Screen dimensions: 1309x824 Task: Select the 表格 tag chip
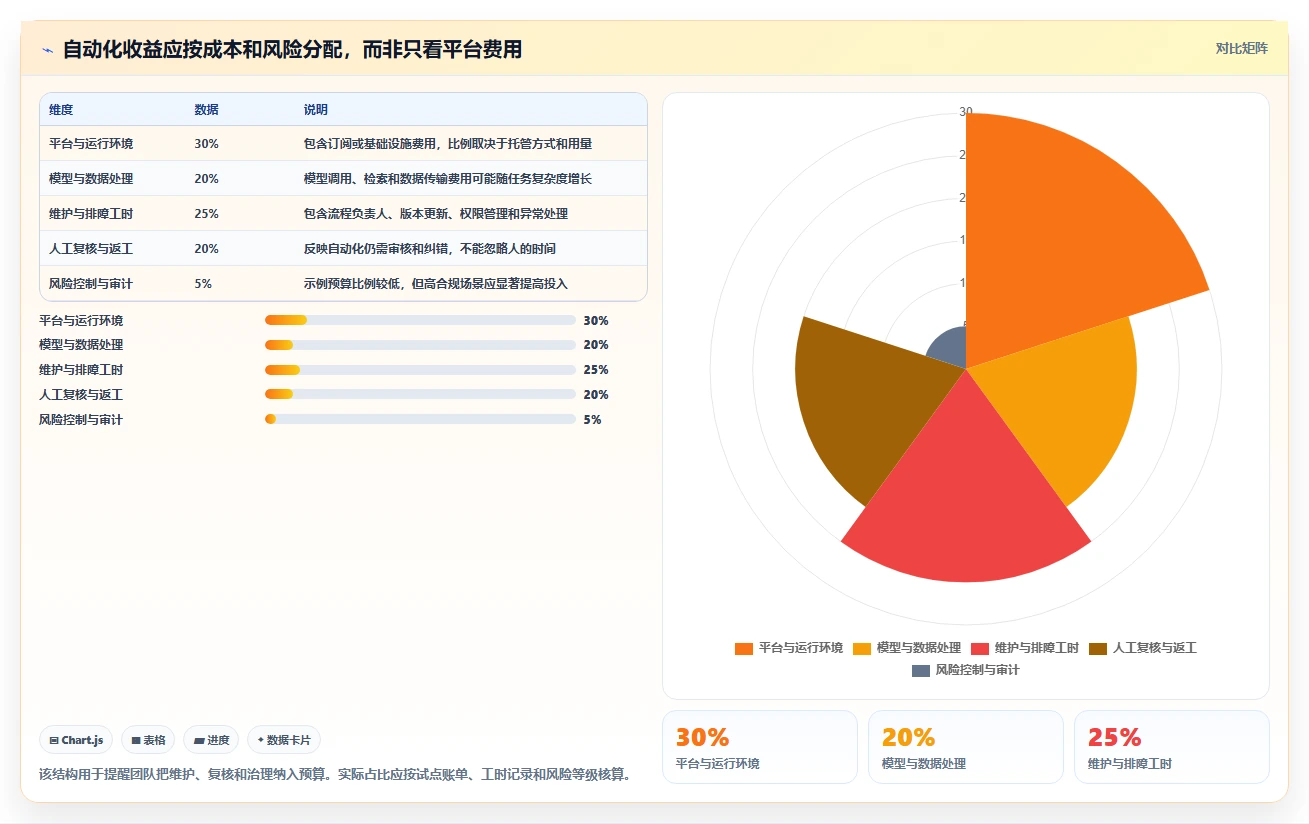[148, 740]
